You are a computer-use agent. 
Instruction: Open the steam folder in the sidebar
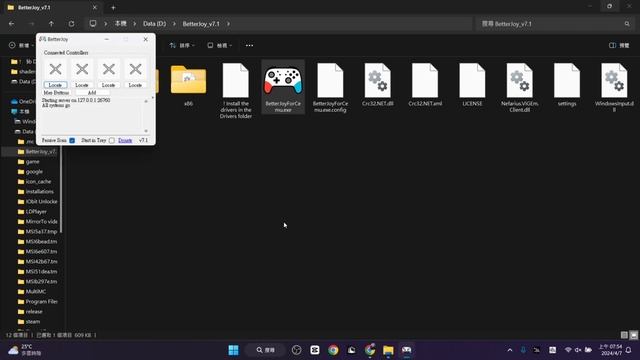coord(33,321)
